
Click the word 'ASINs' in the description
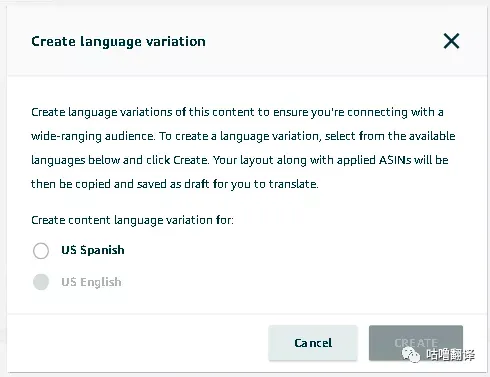[x=395, y=160]
